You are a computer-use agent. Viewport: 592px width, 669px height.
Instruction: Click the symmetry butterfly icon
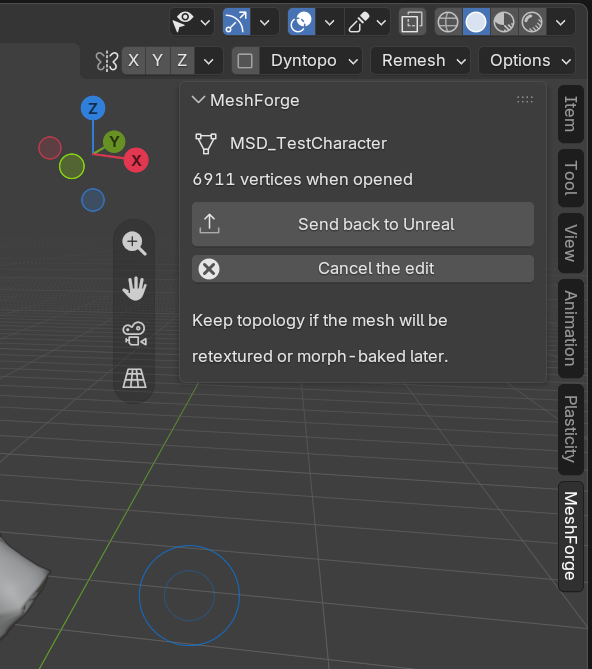(107, 61)
